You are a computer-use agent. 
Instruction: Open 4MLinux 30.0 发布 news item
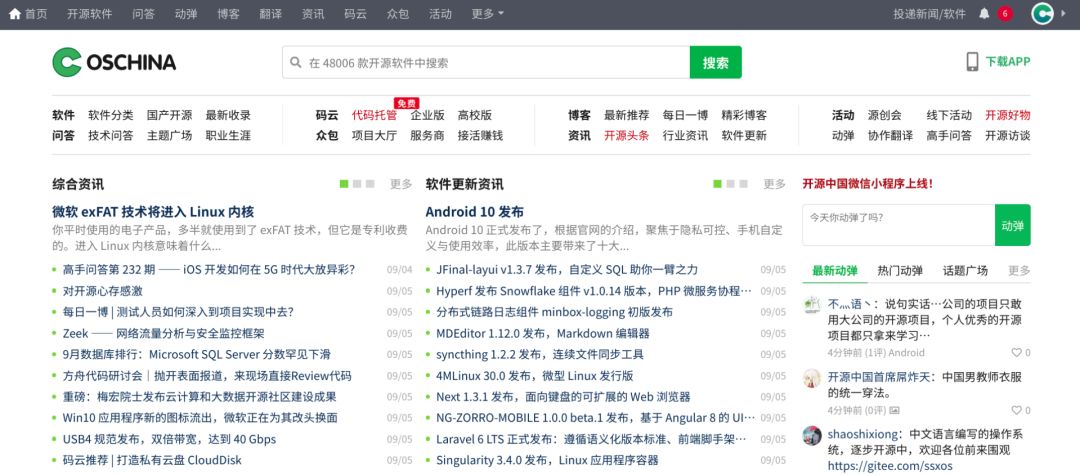(x=534, y=376)
